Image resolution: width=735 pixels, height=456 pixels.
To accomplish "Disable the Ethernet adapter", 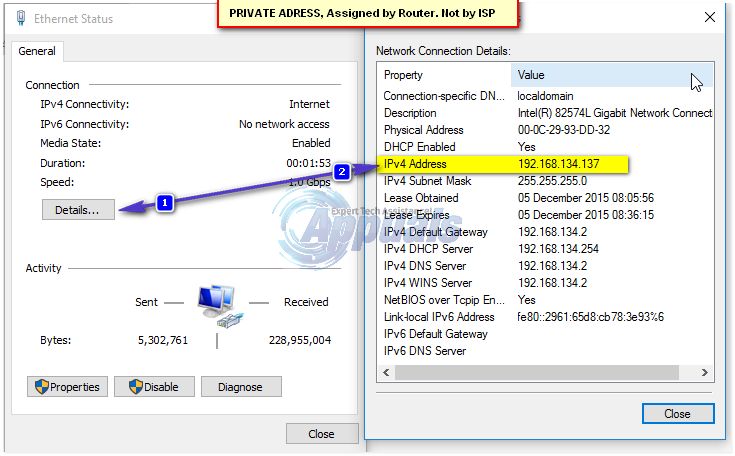I will (x=154, y=387).
